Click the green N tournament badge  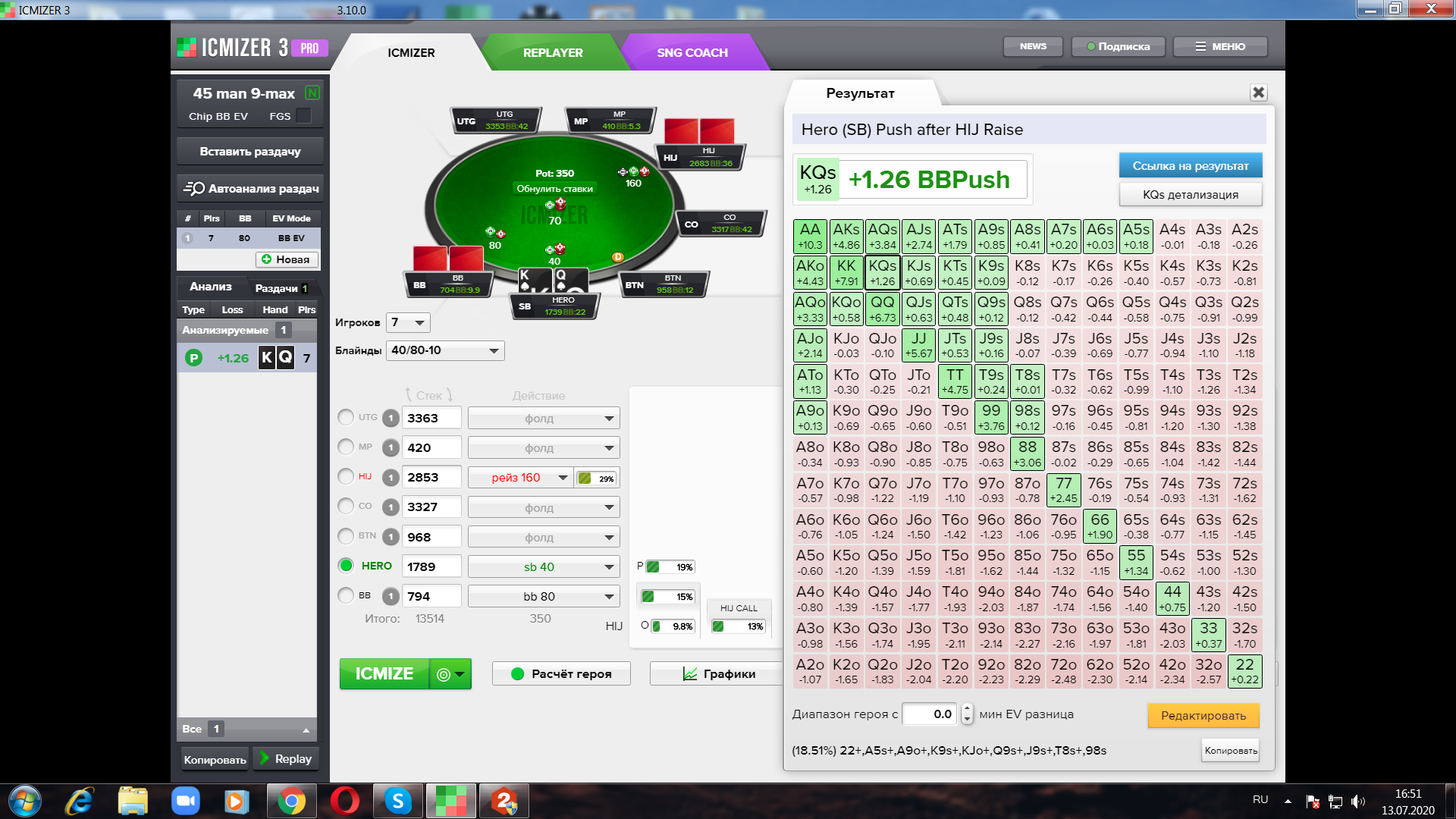(x=312, y=93)
